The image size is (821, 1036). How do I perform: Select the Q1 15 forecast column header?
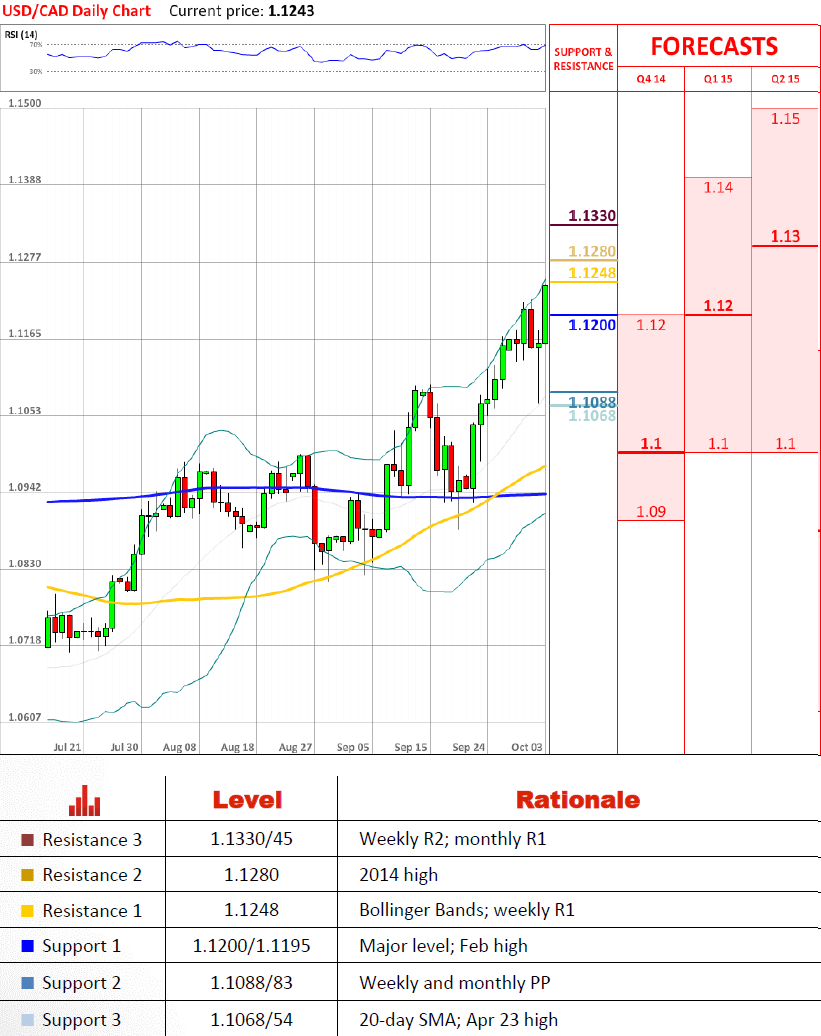coord(718,79)
